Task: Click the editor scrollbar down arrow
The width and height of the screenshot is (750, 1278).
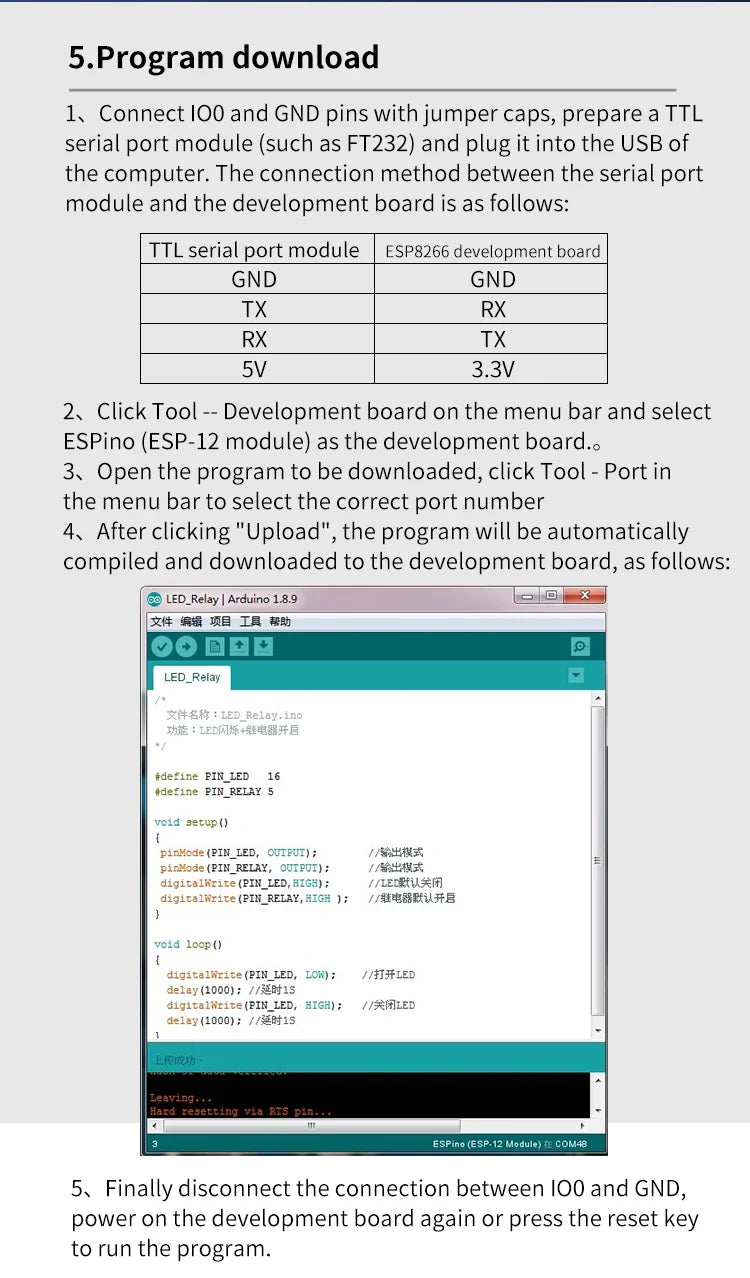Action: click(598, 1031)
